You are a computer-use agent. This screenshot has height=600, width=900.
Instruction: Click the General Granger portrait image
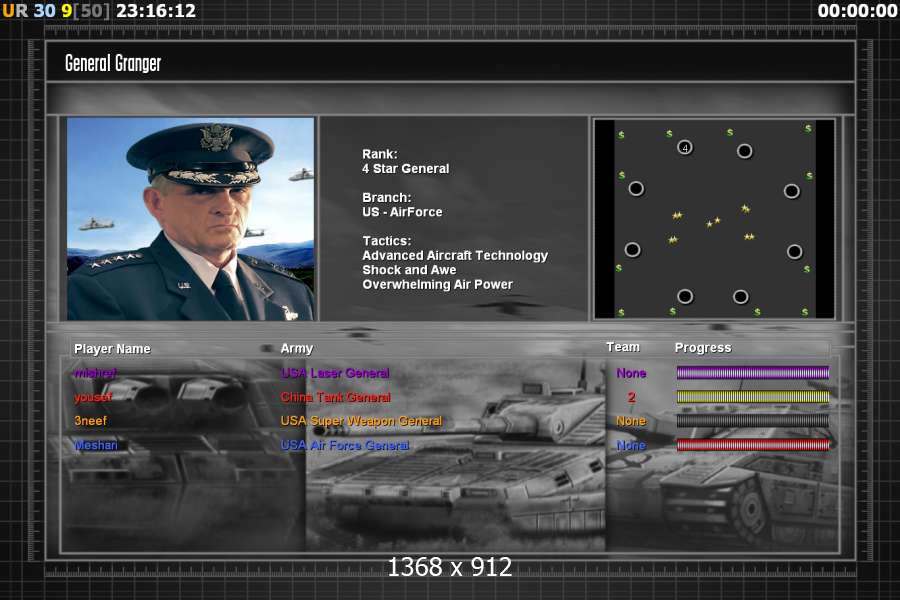pyautogui.click(x=191, y=219)
